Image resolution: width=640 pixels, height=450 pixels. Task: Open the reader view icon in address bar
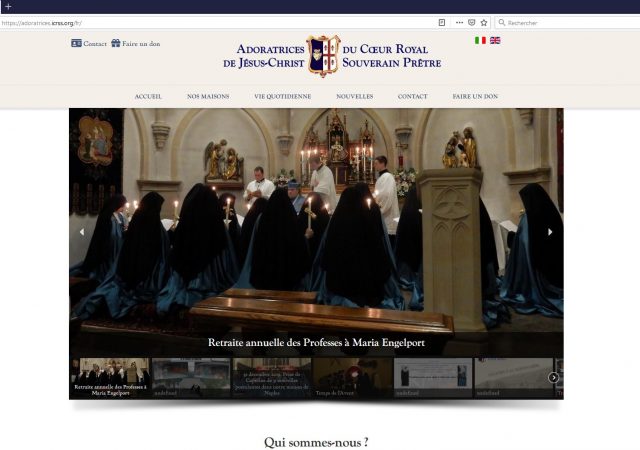pos(442,22)
